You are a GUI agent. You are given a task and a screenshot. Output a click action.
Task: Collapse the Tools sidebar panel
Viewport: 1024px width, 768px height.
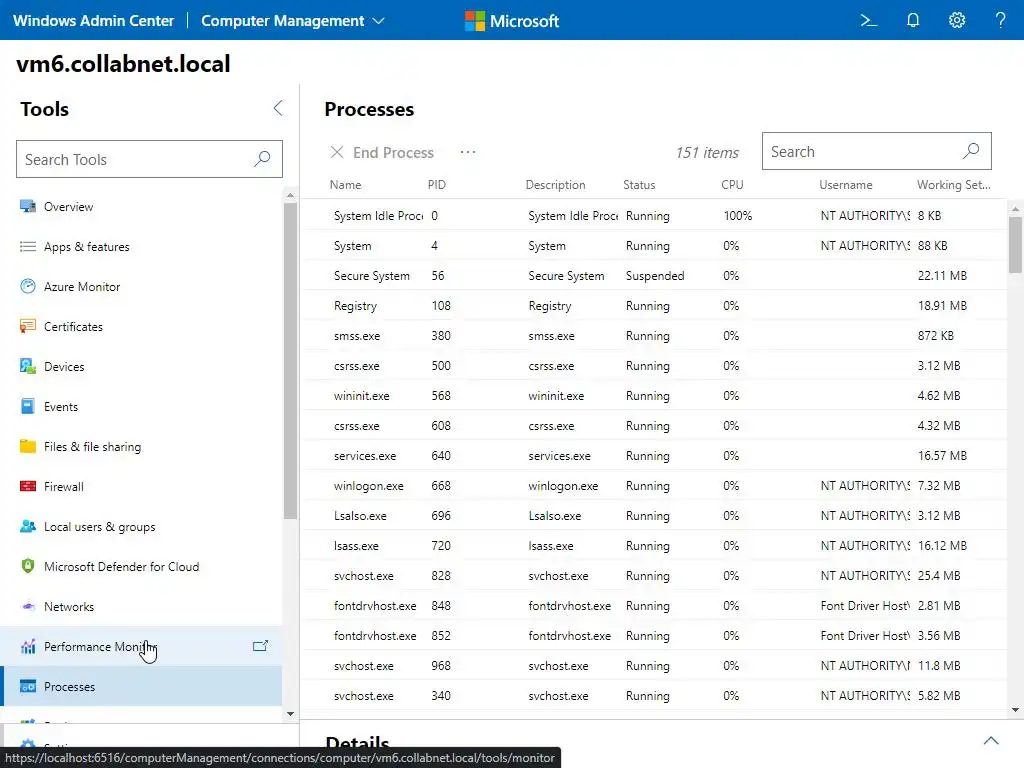click(x=278, y=109)
